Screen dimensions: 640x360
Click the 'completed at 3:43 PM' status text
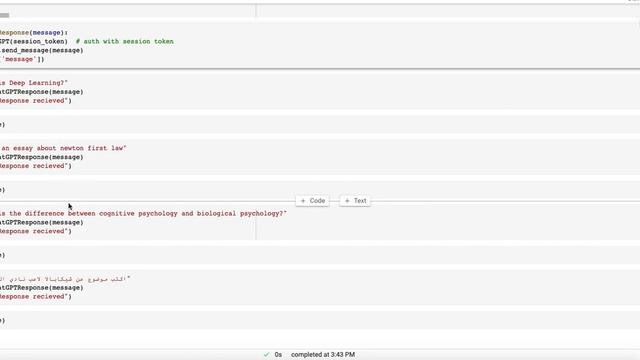click(x=323, y=355)
